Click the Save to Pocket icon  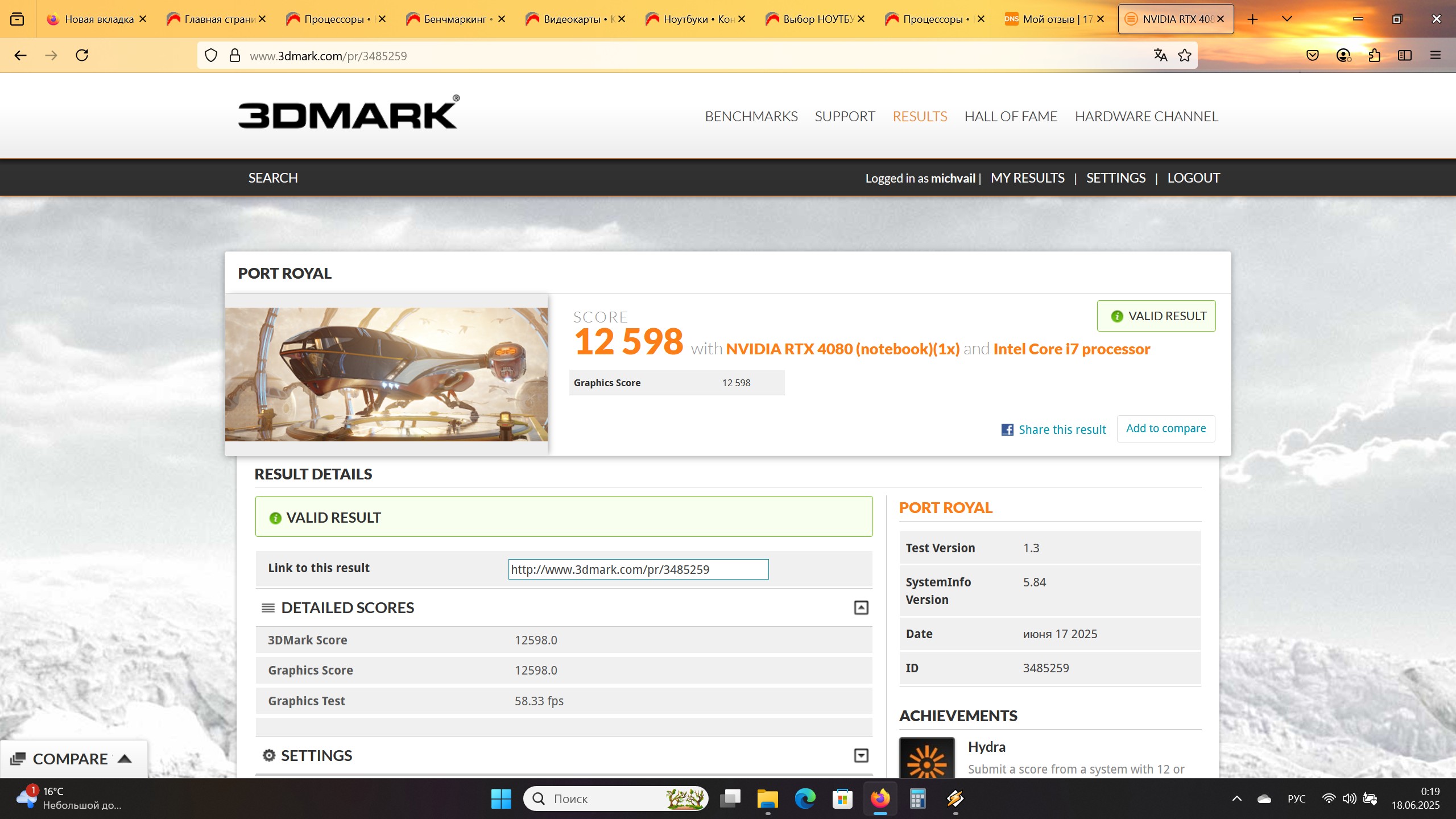[x=1313, y=55]
